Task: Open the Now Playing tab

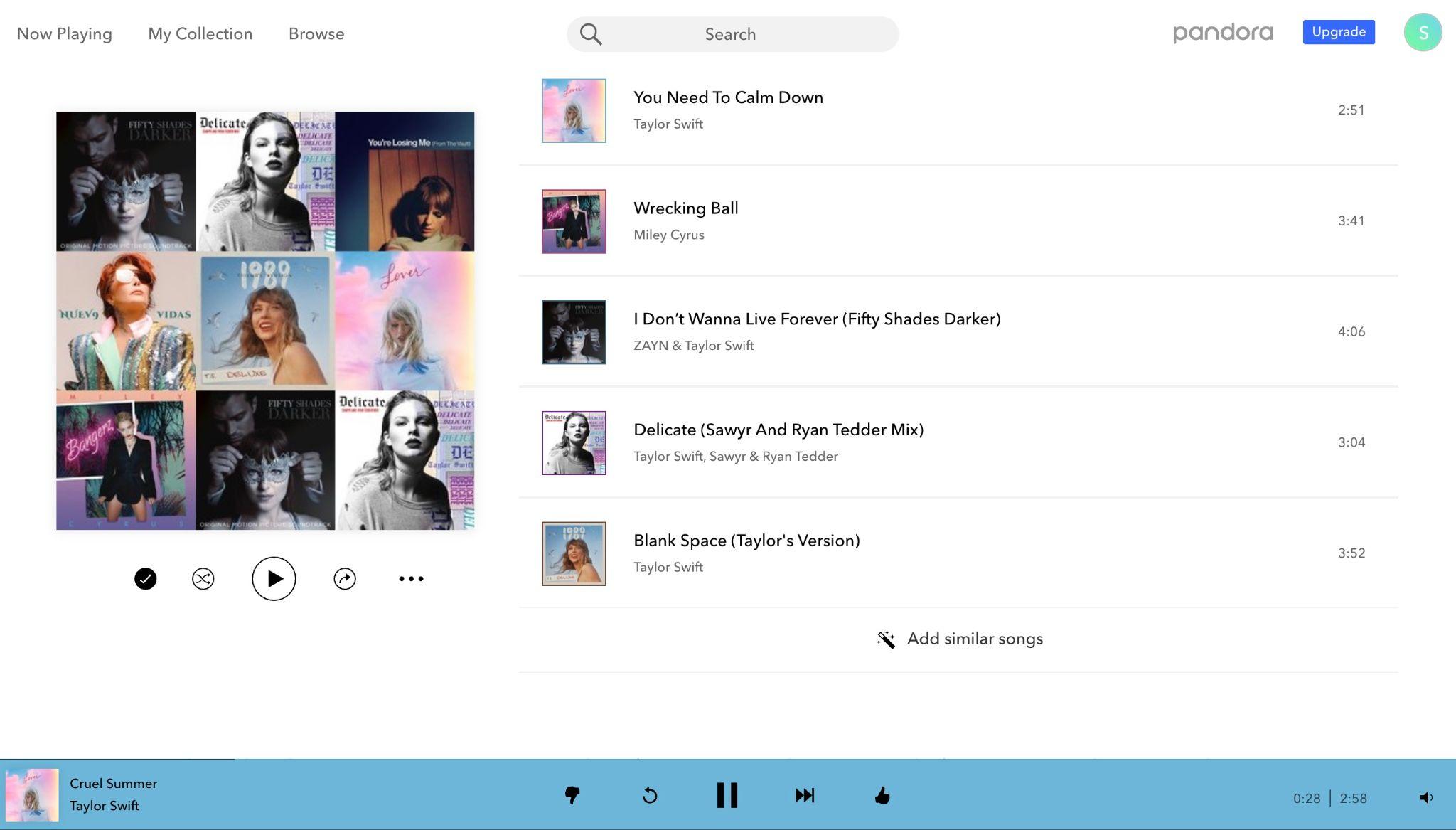Action: pos(64,33)
